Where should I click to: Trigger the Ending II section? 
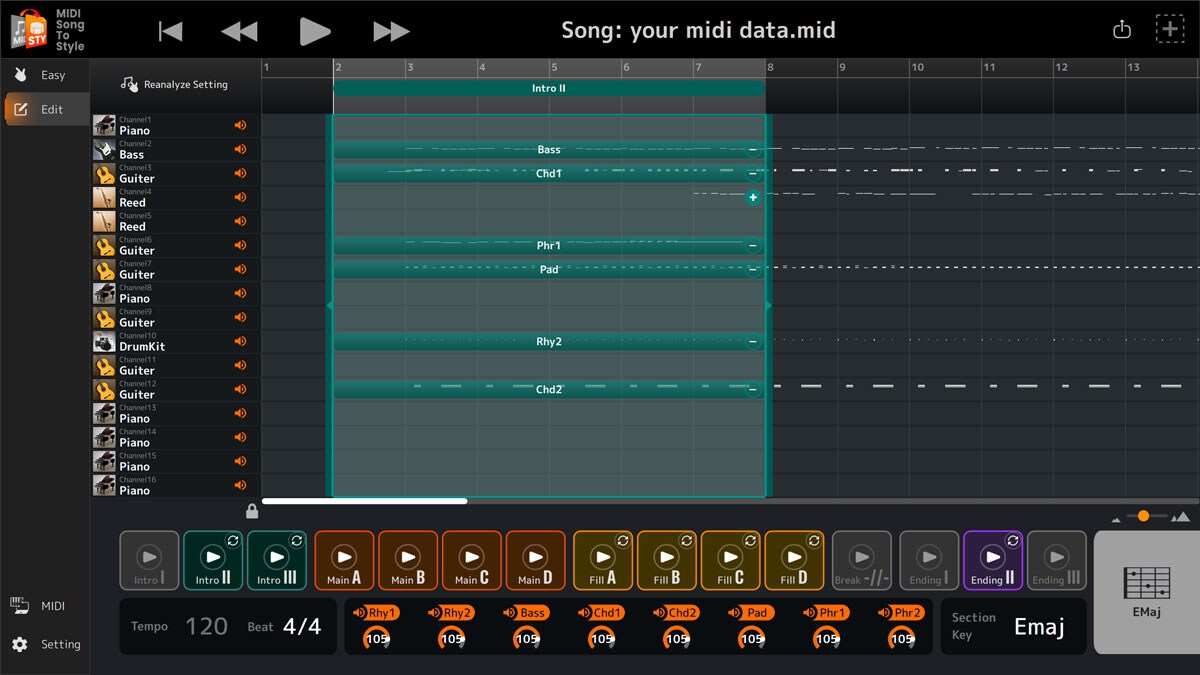992,560
